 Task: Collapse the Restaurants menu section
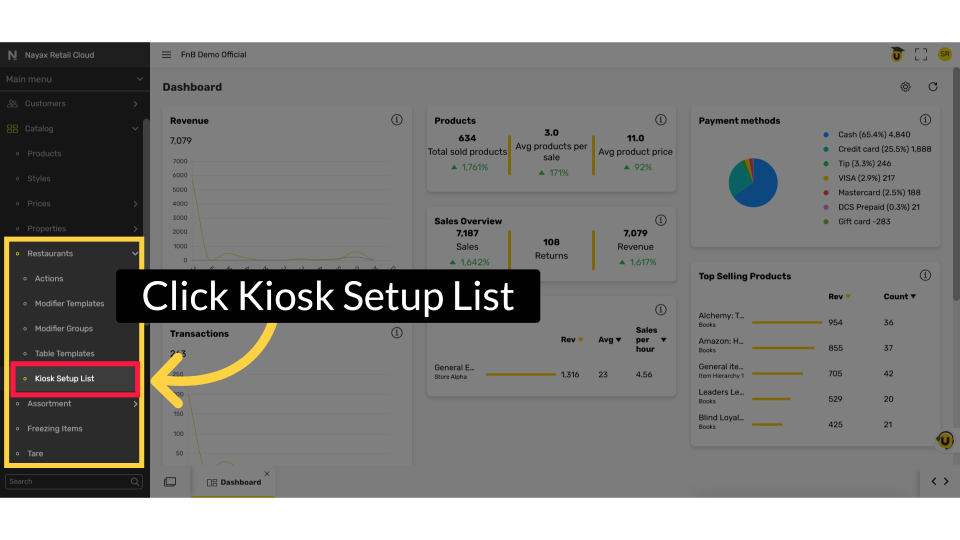click(x=135, y=254)
